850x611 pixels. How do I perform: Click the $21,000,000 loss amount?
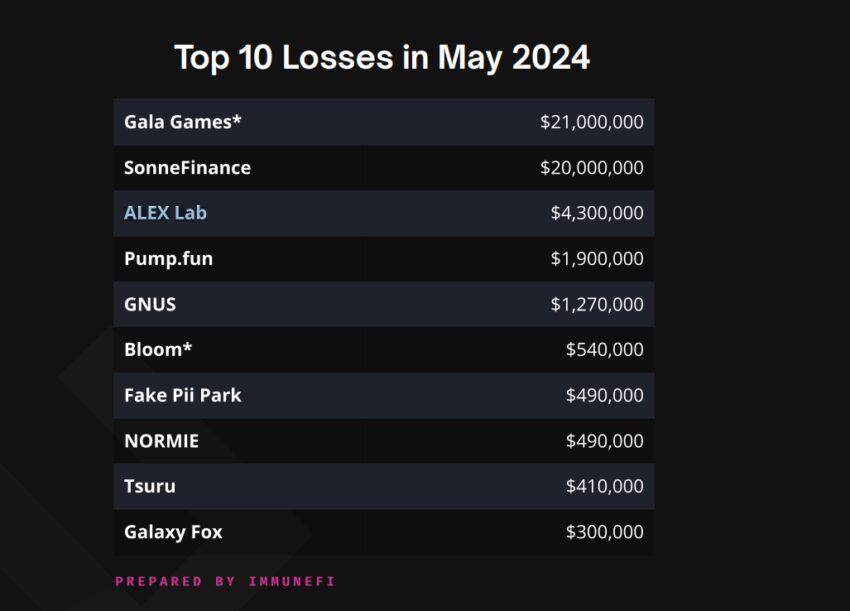(591, 122)
